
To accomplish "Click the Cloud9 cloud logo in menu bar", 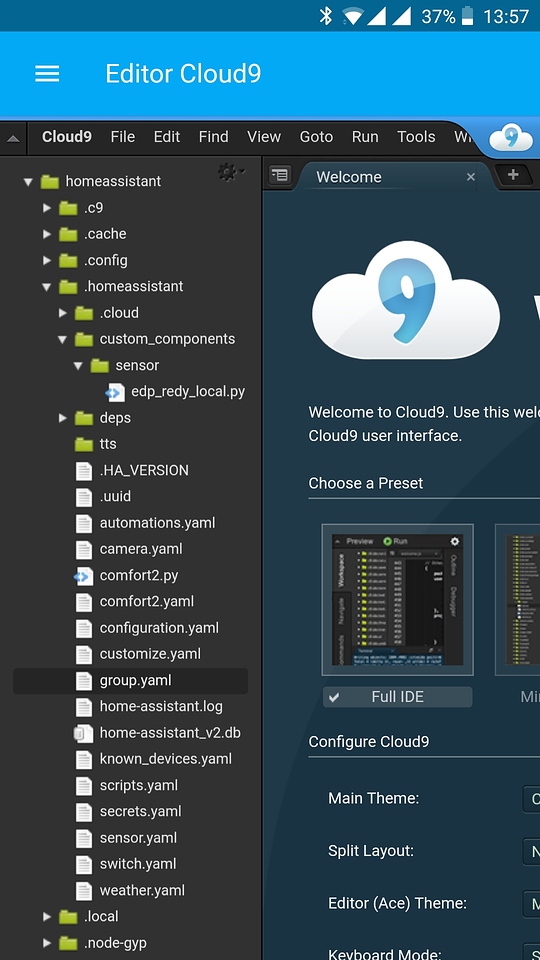I will point(511,138).
